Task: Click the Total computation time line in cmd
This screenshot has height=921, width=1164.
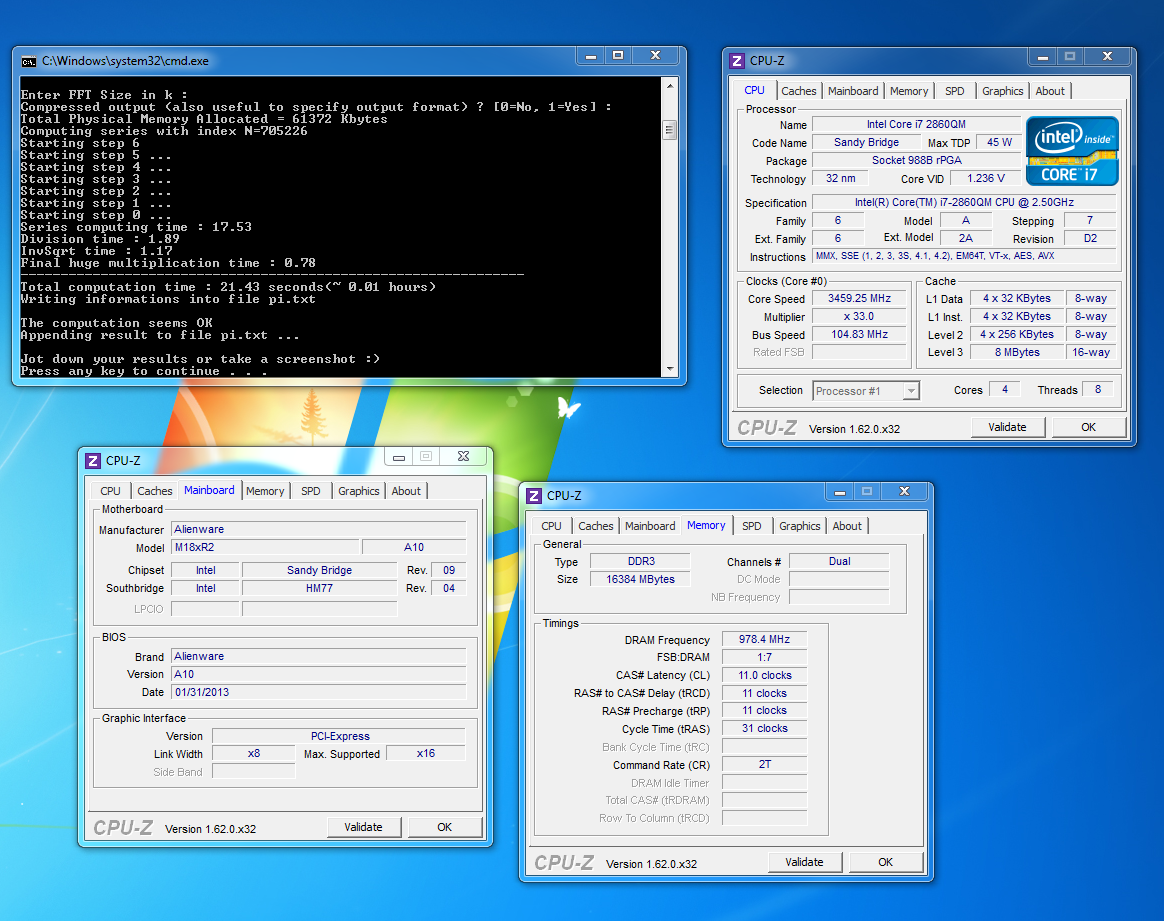Action: point(228,287)
